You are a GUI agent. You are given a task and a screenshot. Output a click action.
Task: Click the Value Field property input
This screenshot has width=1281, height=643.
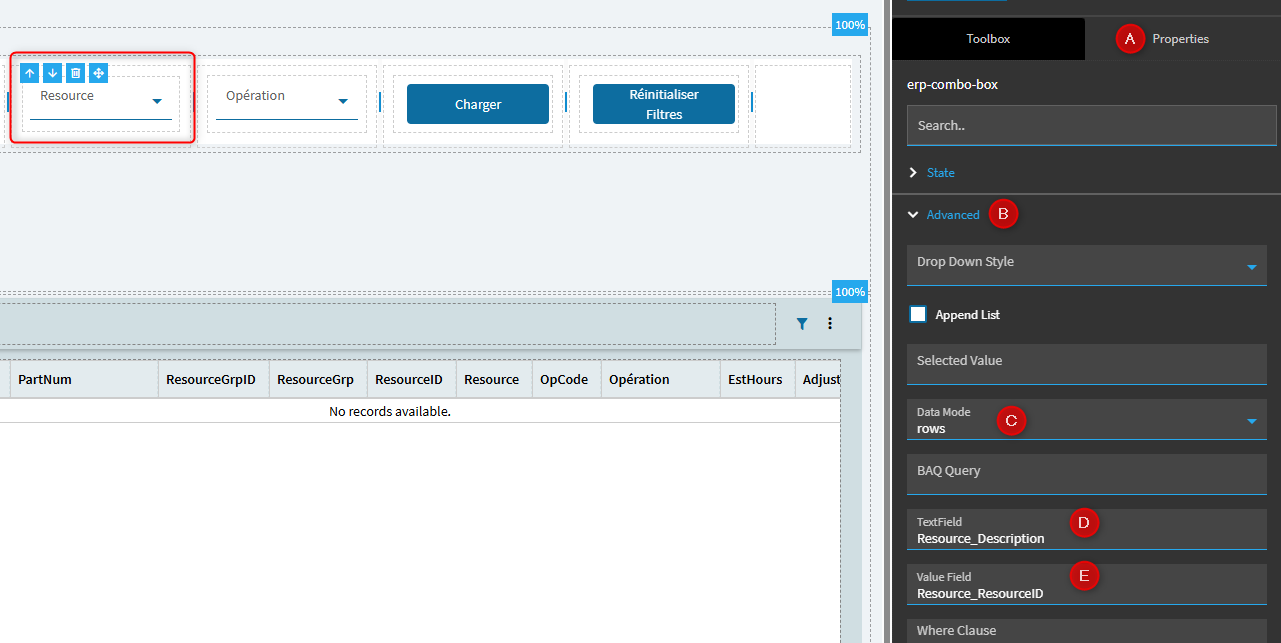pyautogui.click(x=1087, y=584)
